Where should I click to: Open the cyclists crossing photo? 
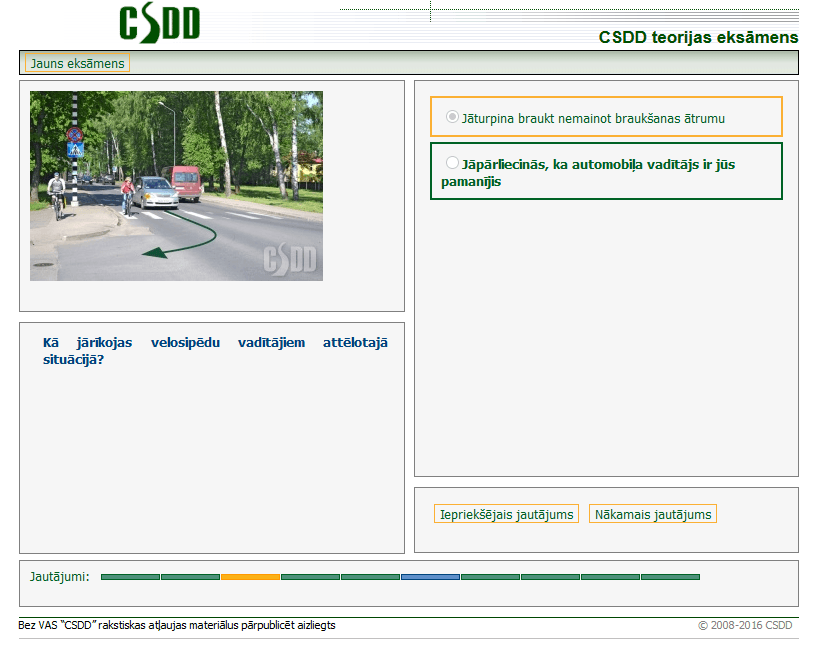click(x=176, y=186)
